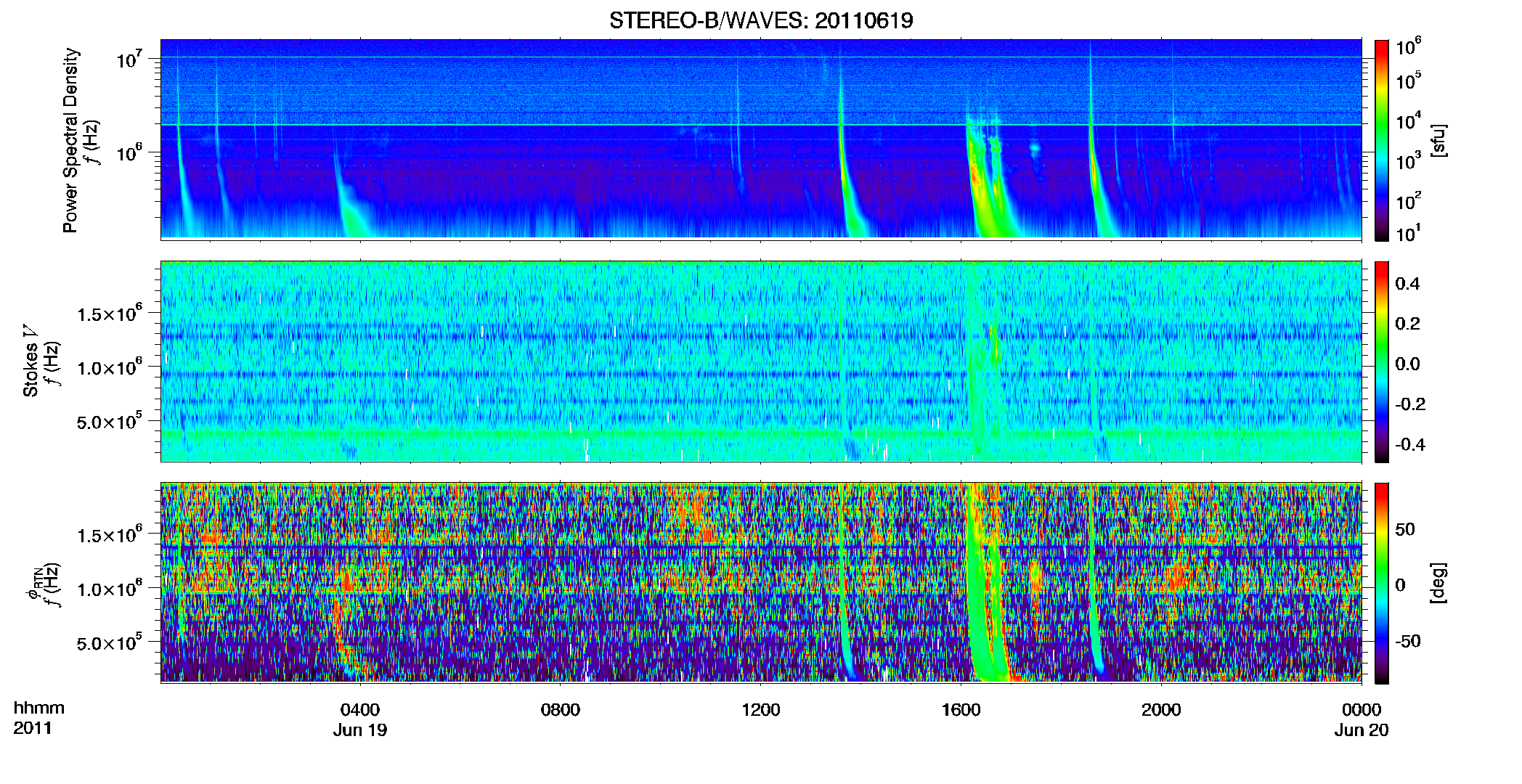
Task: Click the Stokes V colorbar
Action: tap(1382, 362)
